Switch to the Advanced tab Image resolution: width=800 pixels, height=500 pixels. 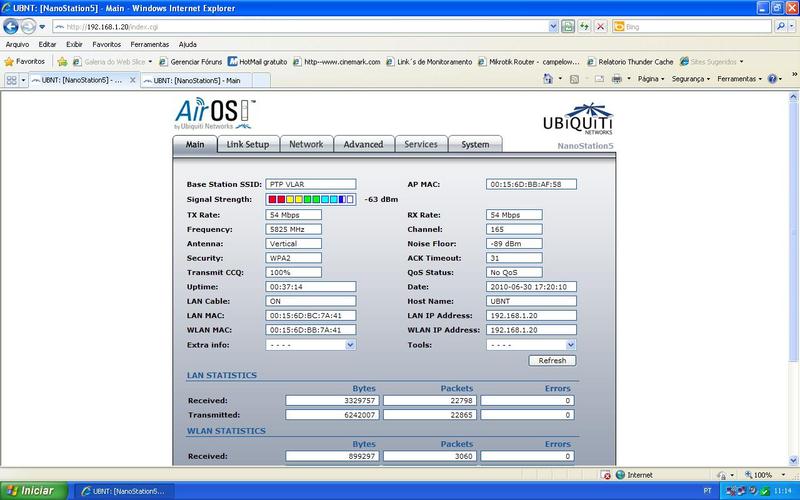point(363,144)
